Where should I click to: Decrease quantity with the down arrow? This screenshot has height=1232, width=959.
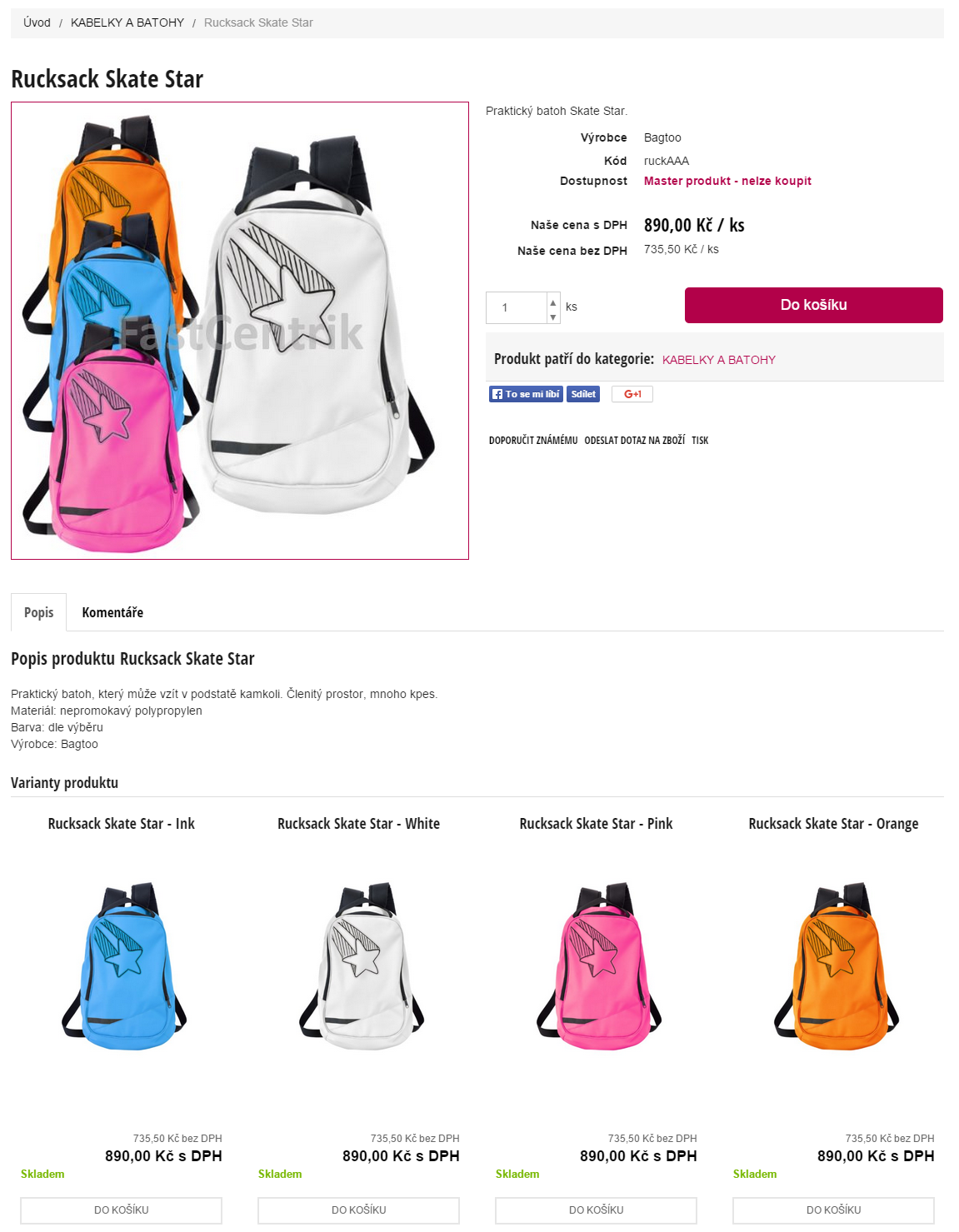coord(553,317)
